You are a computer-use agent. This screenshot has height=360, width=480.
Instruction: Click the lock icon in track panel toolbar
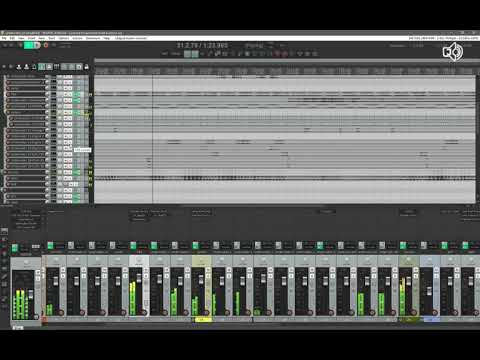86,67
